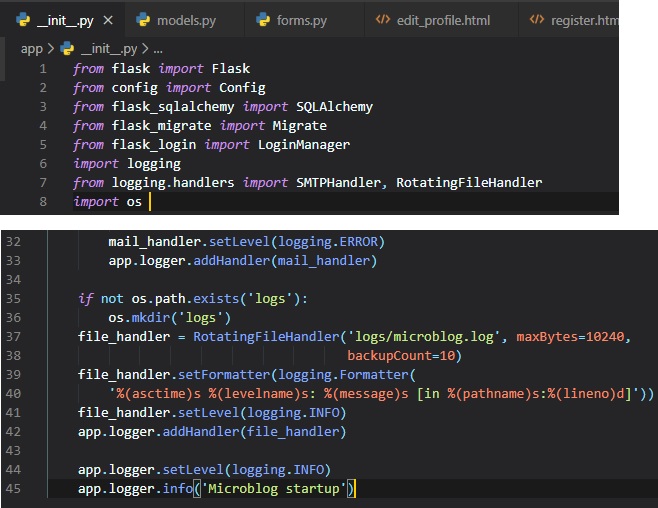
Task: Click the Python file icon in the breadcrumb
Action: (x=67, y=48)
